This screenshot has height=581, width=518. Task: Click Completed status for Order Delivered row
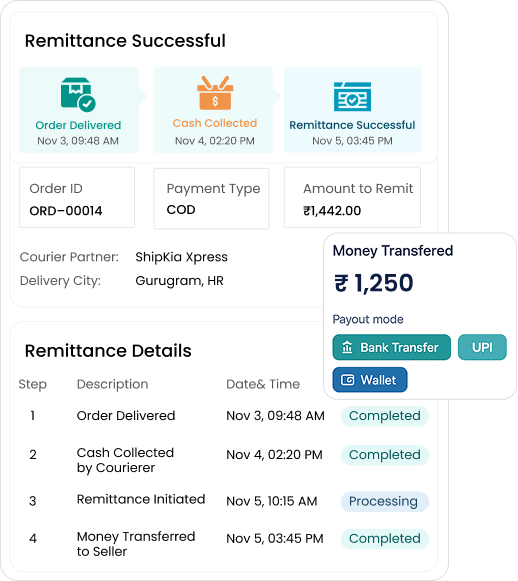click(x=385, y=416)
